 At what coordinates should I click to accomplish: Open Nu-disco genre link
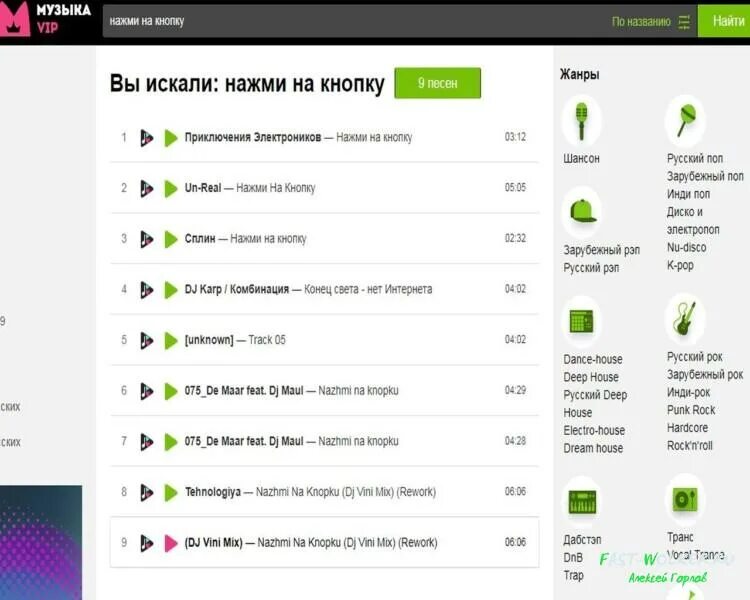click(686, 247)
